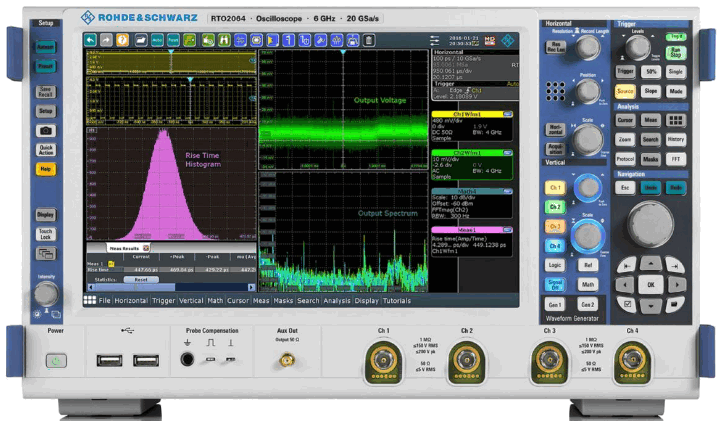Toggle channel Ch 1 key

[x=555, y=188]
